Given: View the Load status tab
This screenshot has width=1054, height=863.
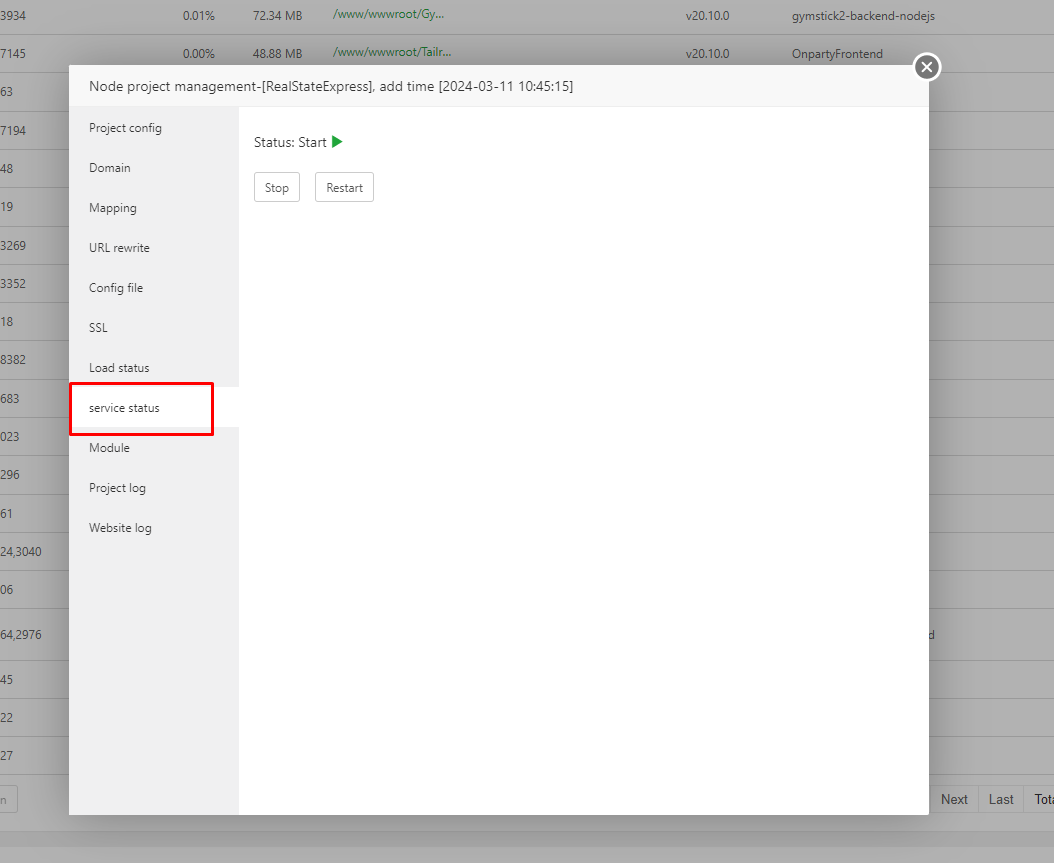Looking at the screenshot, I should pyautogui.click(x=153, y=368).
